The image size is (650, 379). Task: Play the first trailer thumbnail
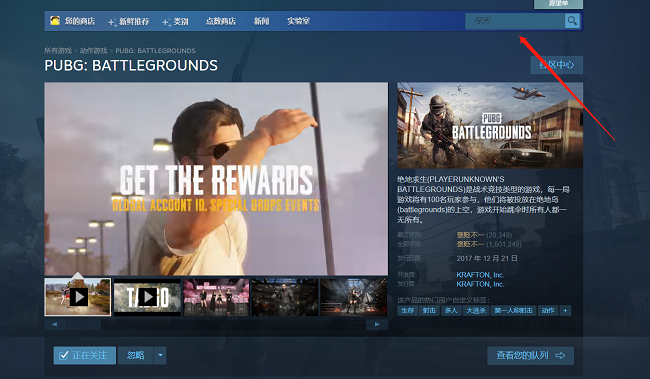(x=78, y=297)
